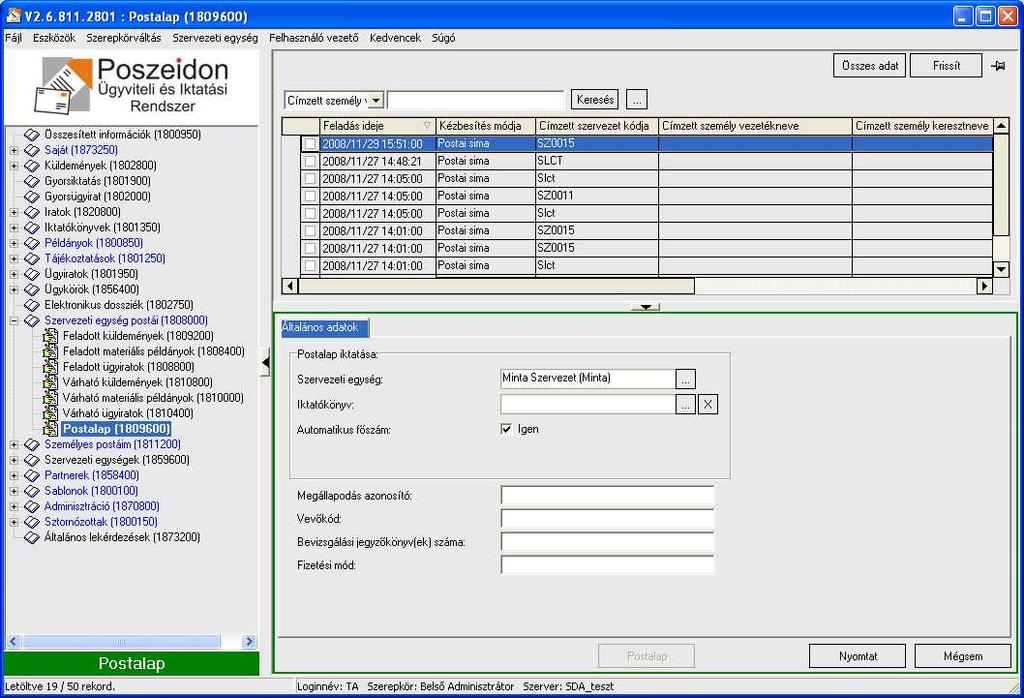This screenshot has height=698, width=1024.
Task: Click the Feladott ügyiratok document icon
Action: pos(50,367)
